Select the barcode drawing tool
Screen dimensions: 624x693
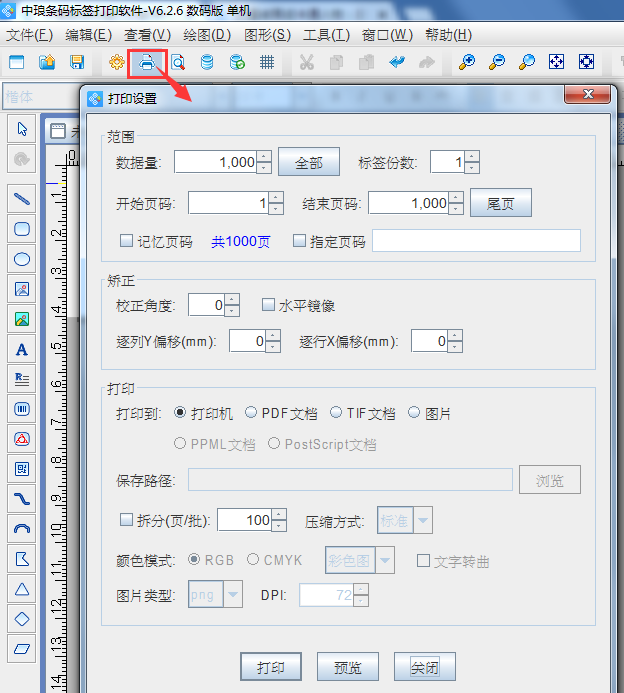pos(22,409)
